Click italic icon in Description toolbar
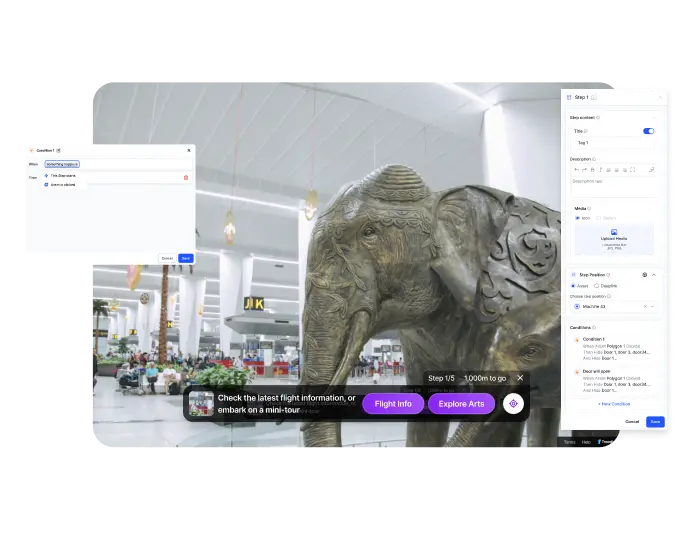The width and height of the screenshot is (696, 560). [x=601, y=170]
